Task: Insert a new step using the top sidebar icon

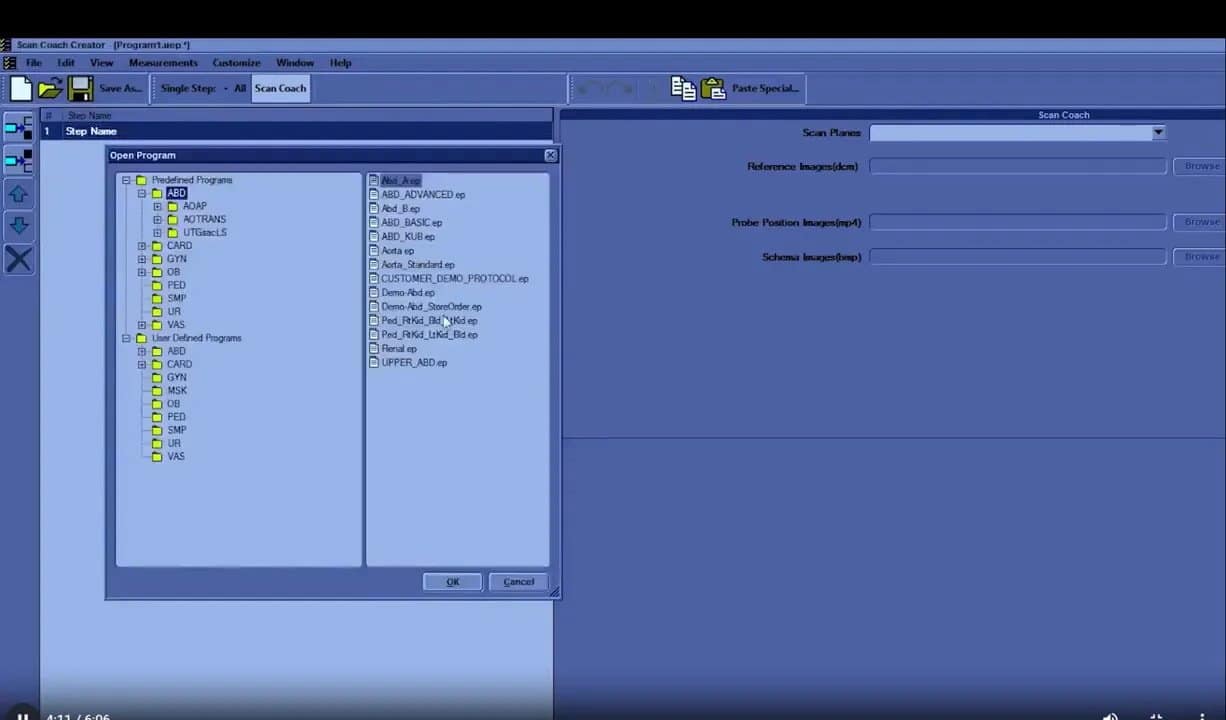Action: pos(20,128)
